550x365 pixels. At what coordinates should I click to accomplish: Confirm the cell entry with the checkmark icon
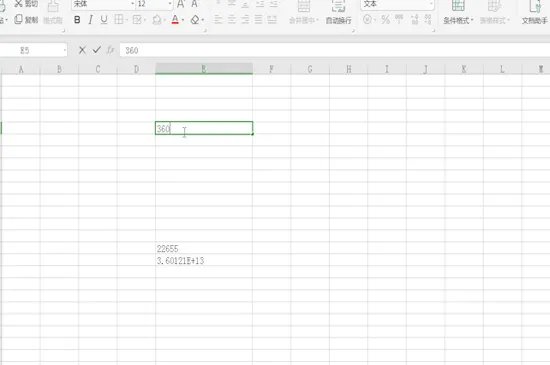point(97,50)
